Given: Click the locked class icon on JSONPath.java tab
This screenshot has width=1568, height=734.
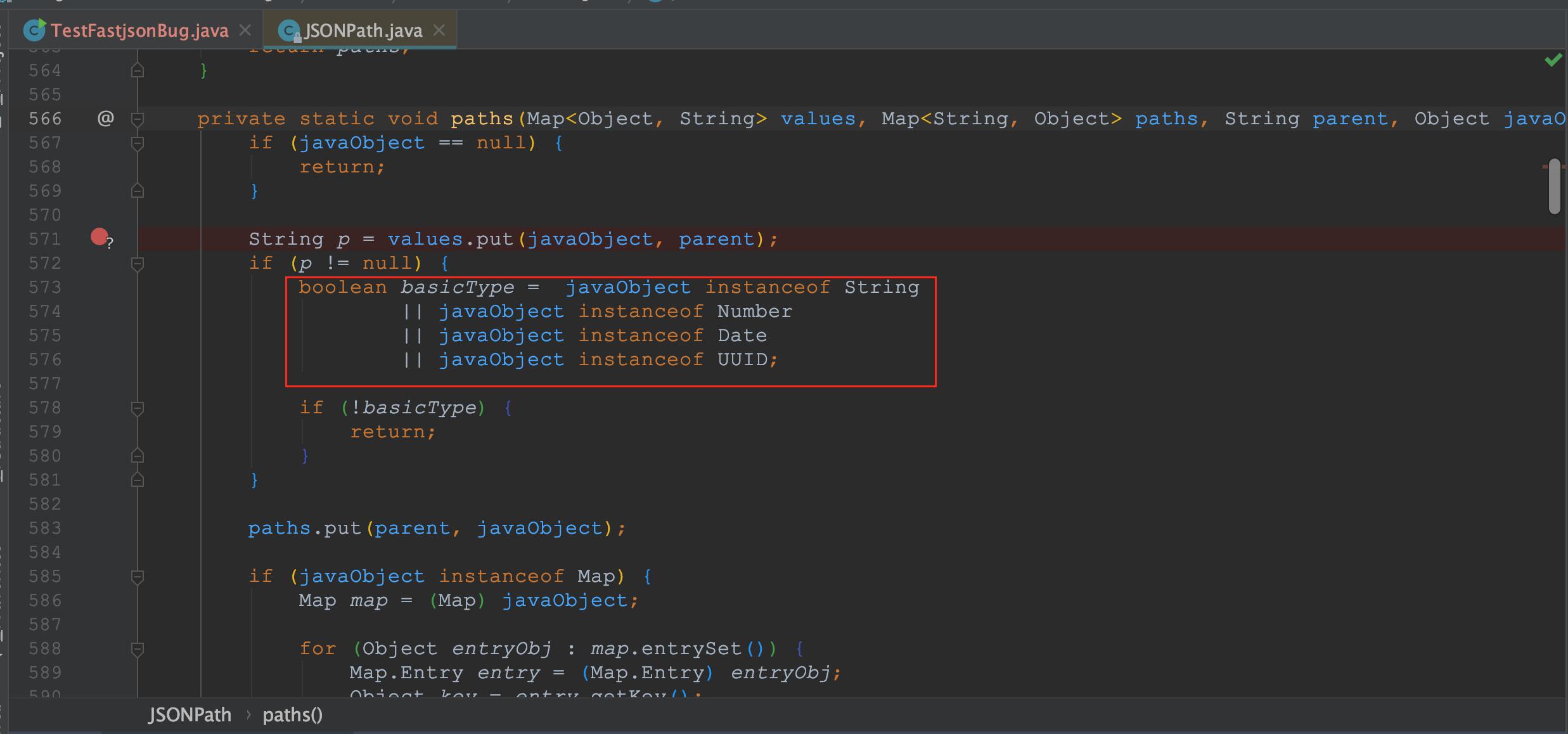Looking at the screenshot, I should [290, 30].
